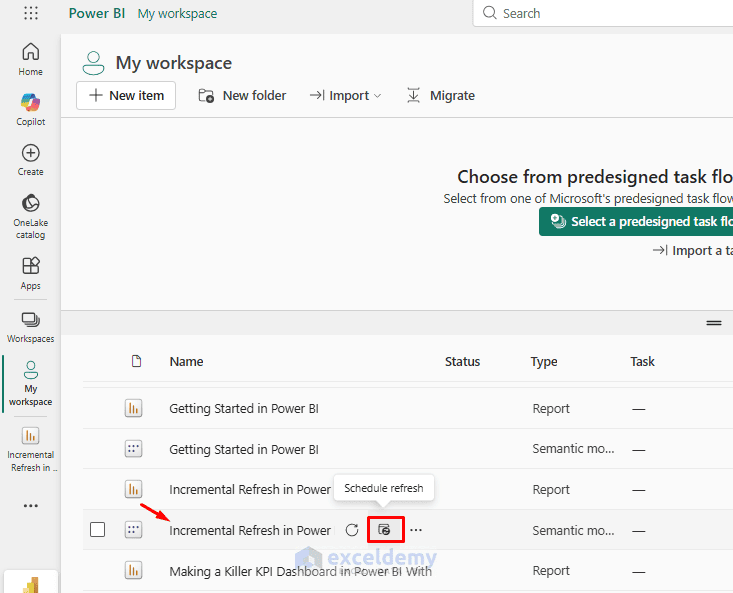This screenshot has height=593, width=733.
Task: Open the Incremental Refresh sidebar shortcut
Action: tap(31, 450)
